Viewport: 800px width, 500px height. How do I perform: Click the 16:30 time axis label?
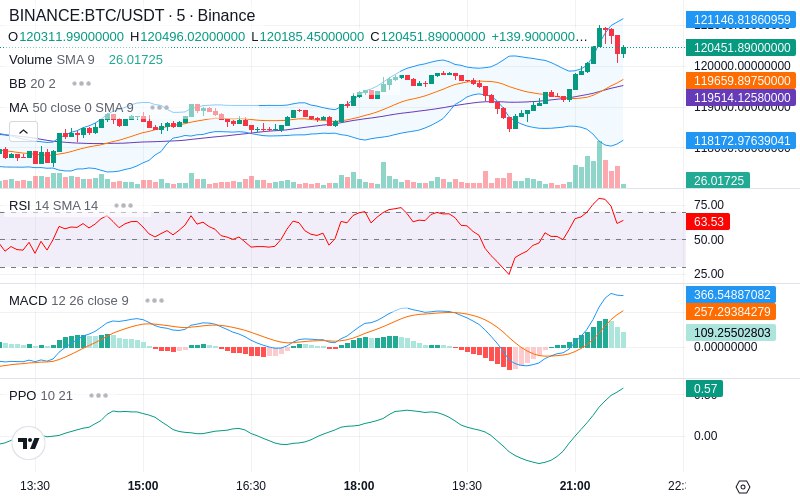pyautogui.click(x=251, y=486)
